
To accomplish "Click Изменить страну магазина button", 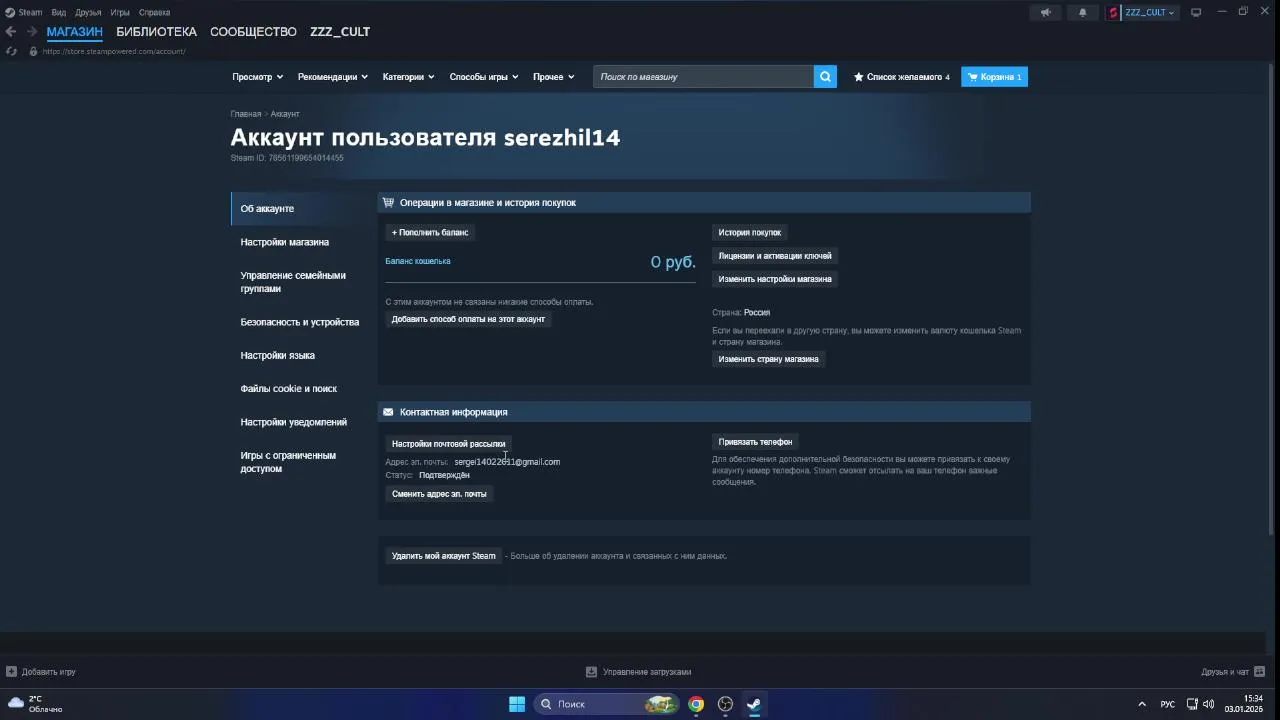I will click(768, 359).
